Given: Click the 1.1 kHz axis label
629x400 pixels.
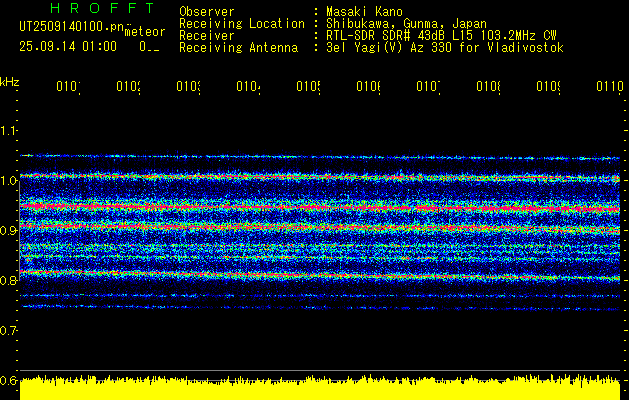Looking at the screenshot, I should [x=9, y=131].
